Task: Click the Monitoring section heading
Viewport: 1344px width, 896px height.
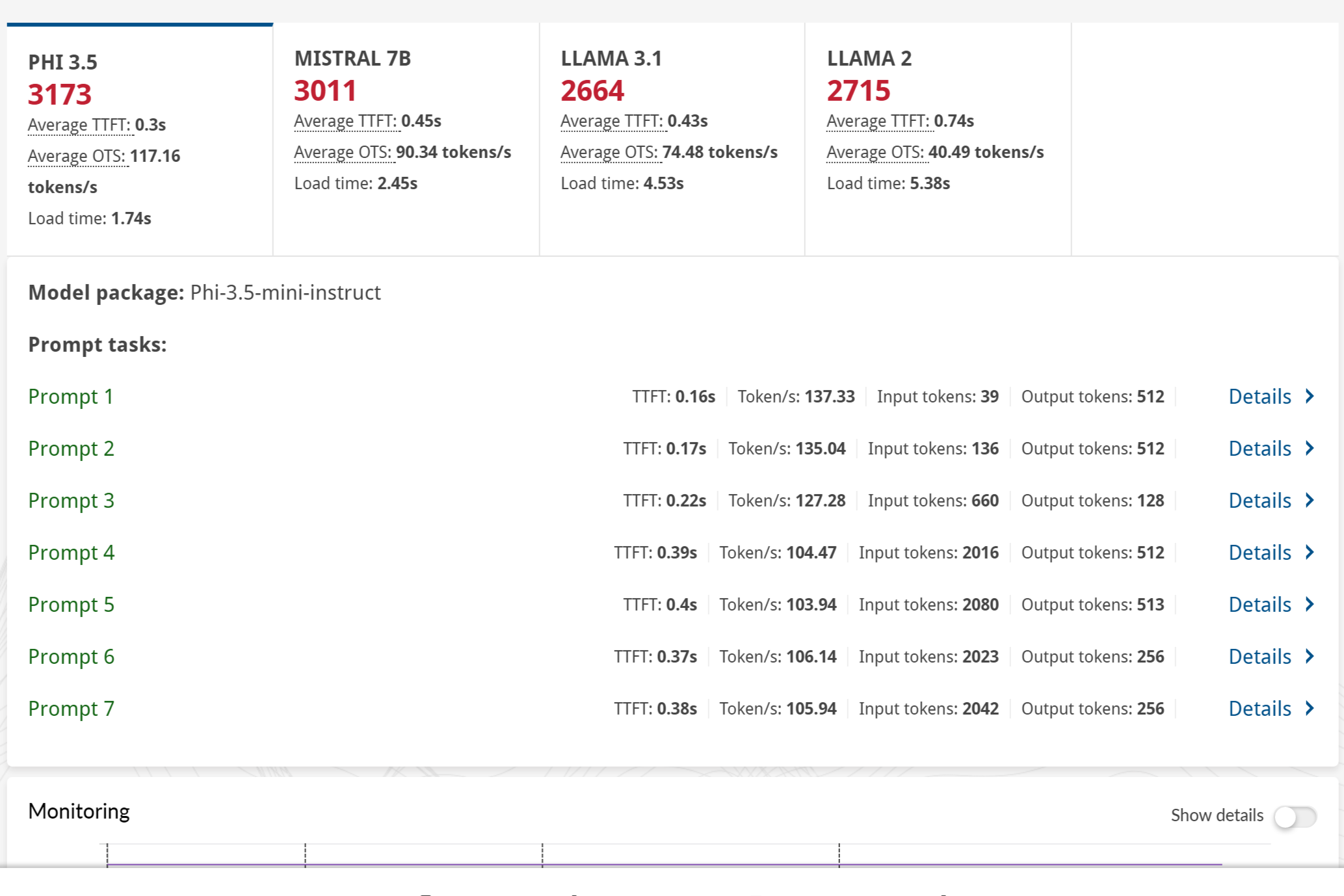Action: [79, 811]
